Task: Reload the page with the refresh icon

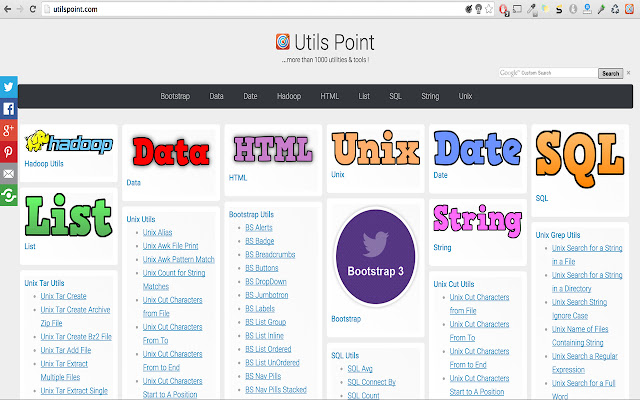Action: pos(33,9)
